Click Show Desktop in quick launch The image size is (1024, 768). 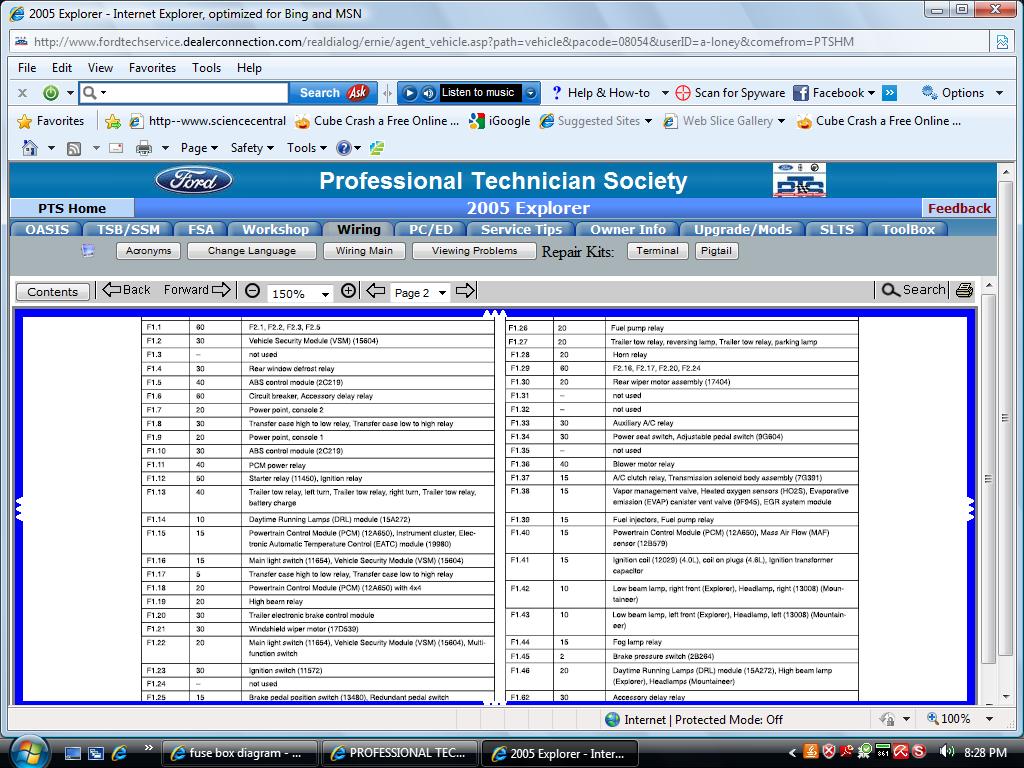72,753
